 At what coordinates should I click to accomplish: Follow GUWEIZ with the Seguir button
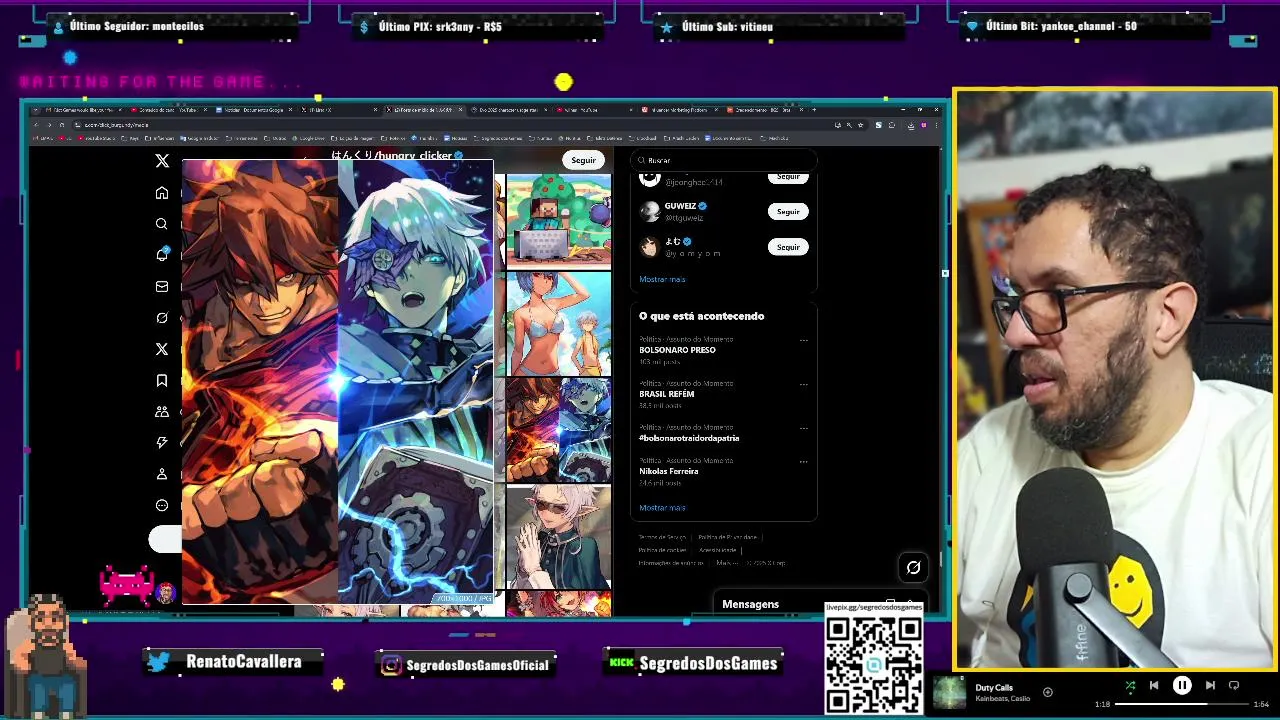coord(788,212)
